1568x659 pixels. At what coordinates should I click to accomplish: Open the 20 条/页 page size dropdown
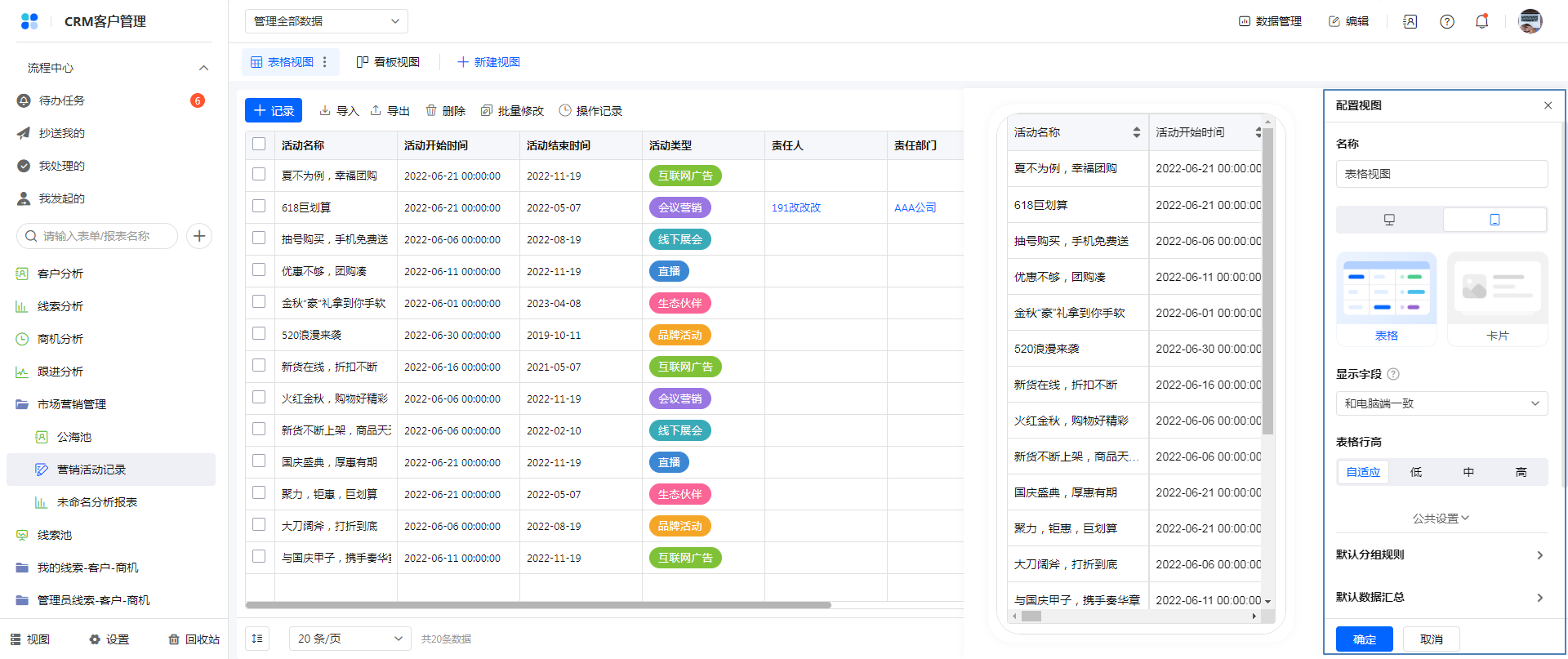[x=350, y=639]
